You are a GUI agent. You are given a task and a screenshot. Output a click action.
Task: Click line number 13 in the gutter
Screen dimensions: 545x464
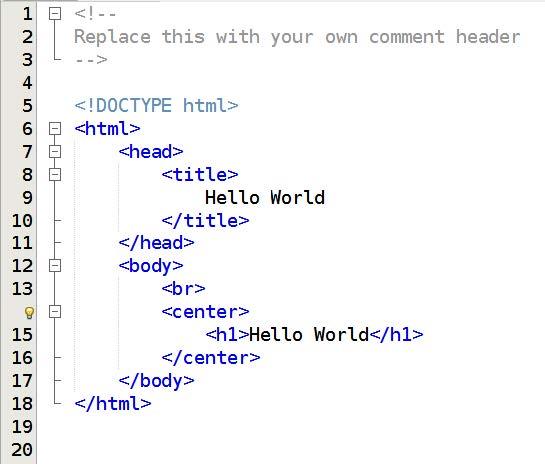tap(22, 289)
